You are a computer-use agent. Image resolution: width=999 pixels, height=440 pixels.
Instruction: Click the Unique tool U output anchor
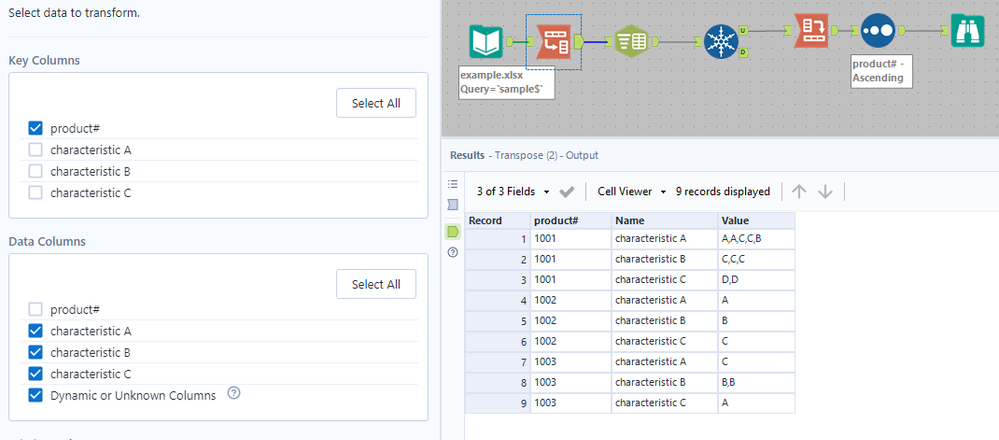pos(744,30)
